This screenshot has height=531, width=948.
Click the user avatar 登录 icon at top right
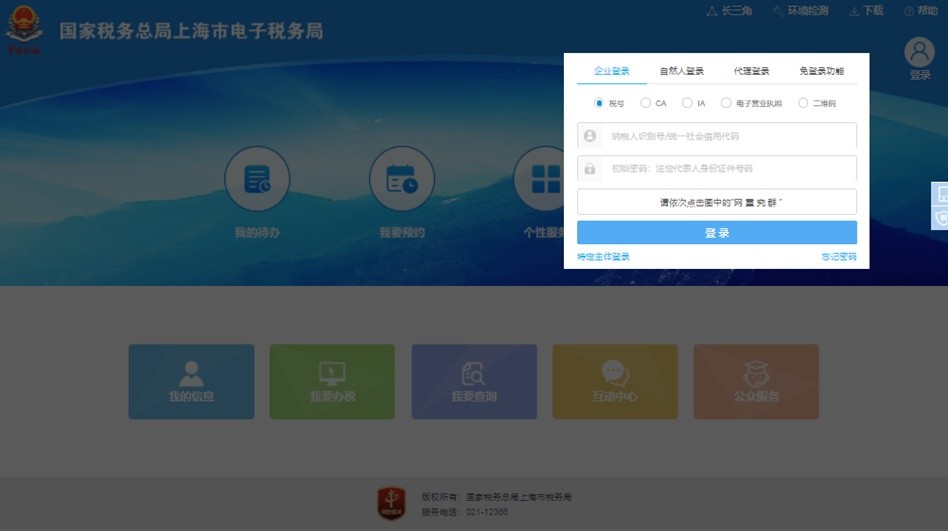coord(919,54)
